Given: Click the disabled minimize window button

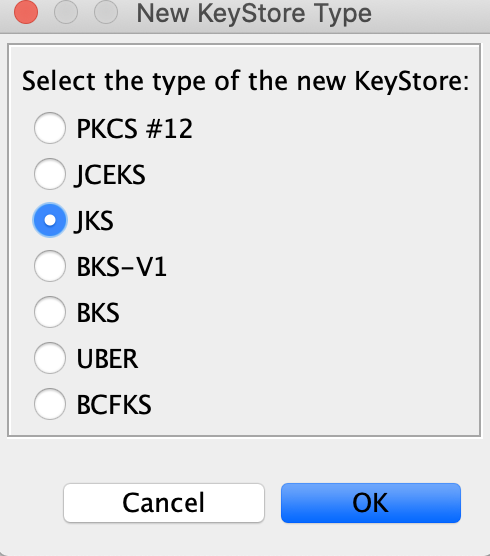Looking at the screenshot, I should 66,12.
